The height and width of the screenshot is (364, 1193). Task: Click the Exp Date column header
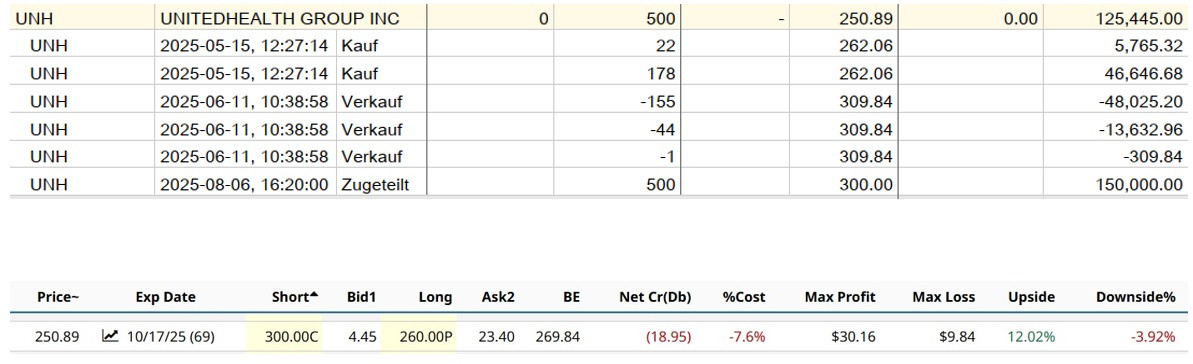click(165, 297)
